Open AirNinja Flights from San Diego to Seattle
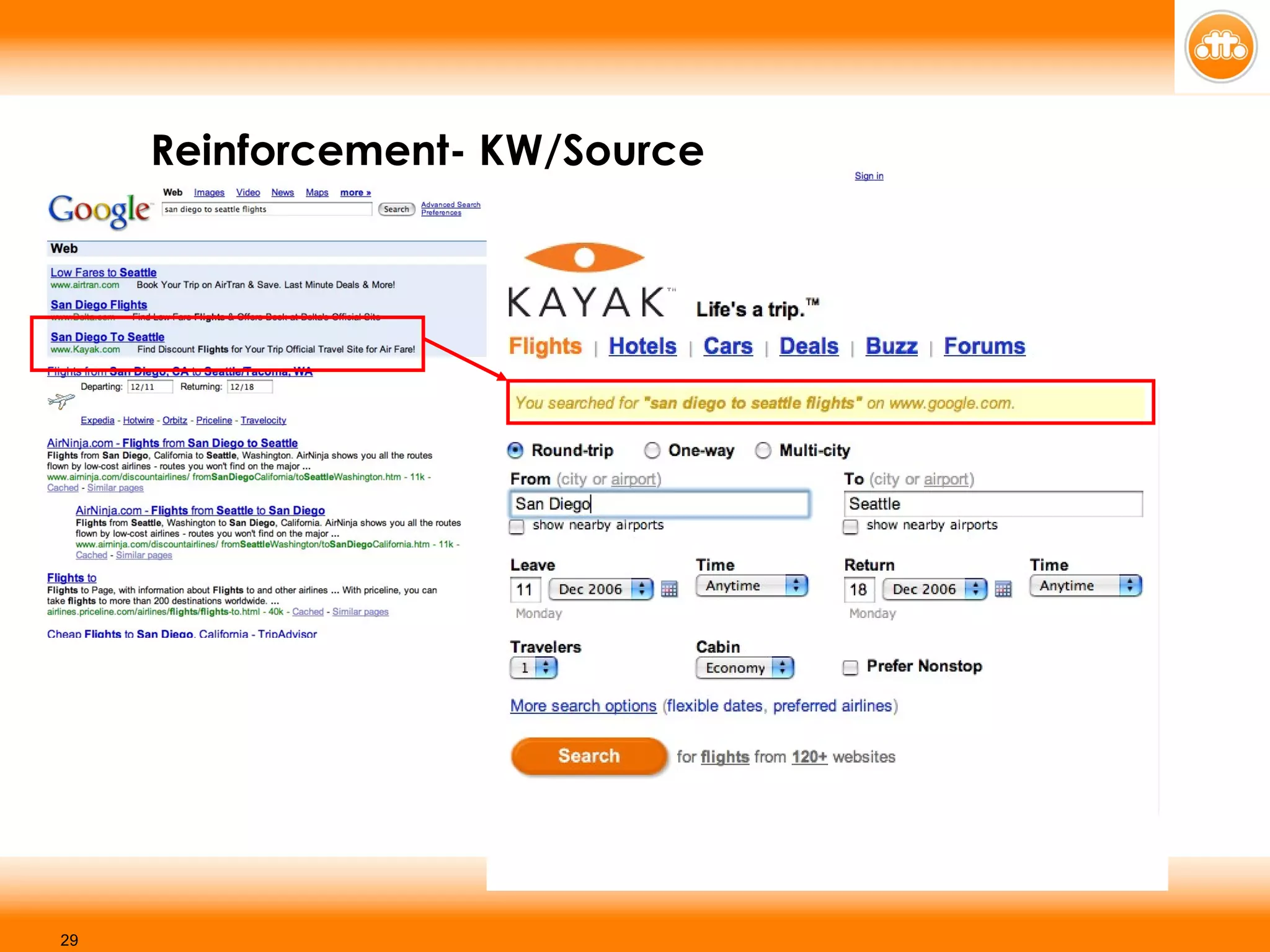1270x952 pixels. click(172, 443)
